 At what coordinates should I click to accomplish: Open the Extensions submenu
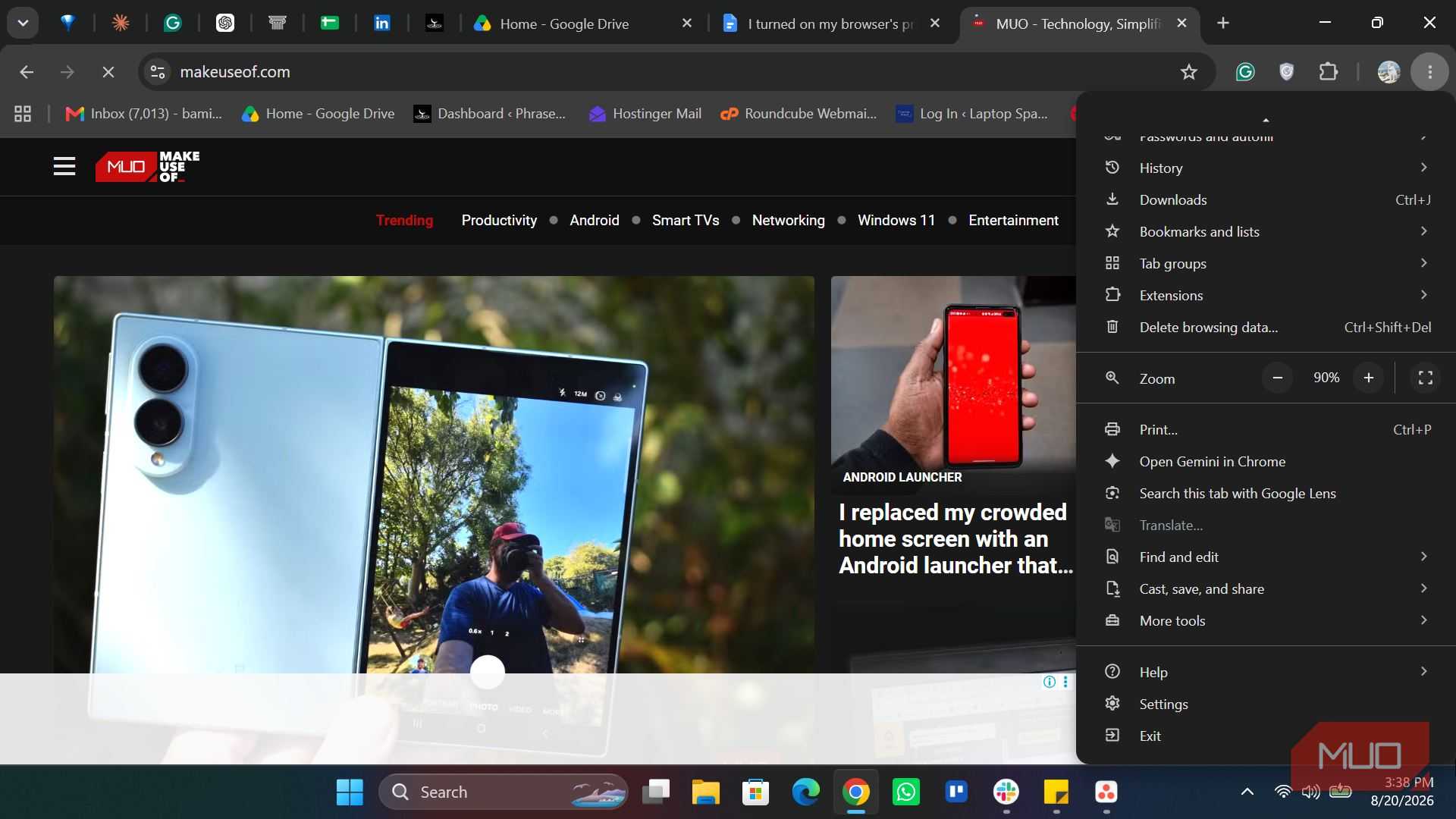click(x=1266, y=295)
